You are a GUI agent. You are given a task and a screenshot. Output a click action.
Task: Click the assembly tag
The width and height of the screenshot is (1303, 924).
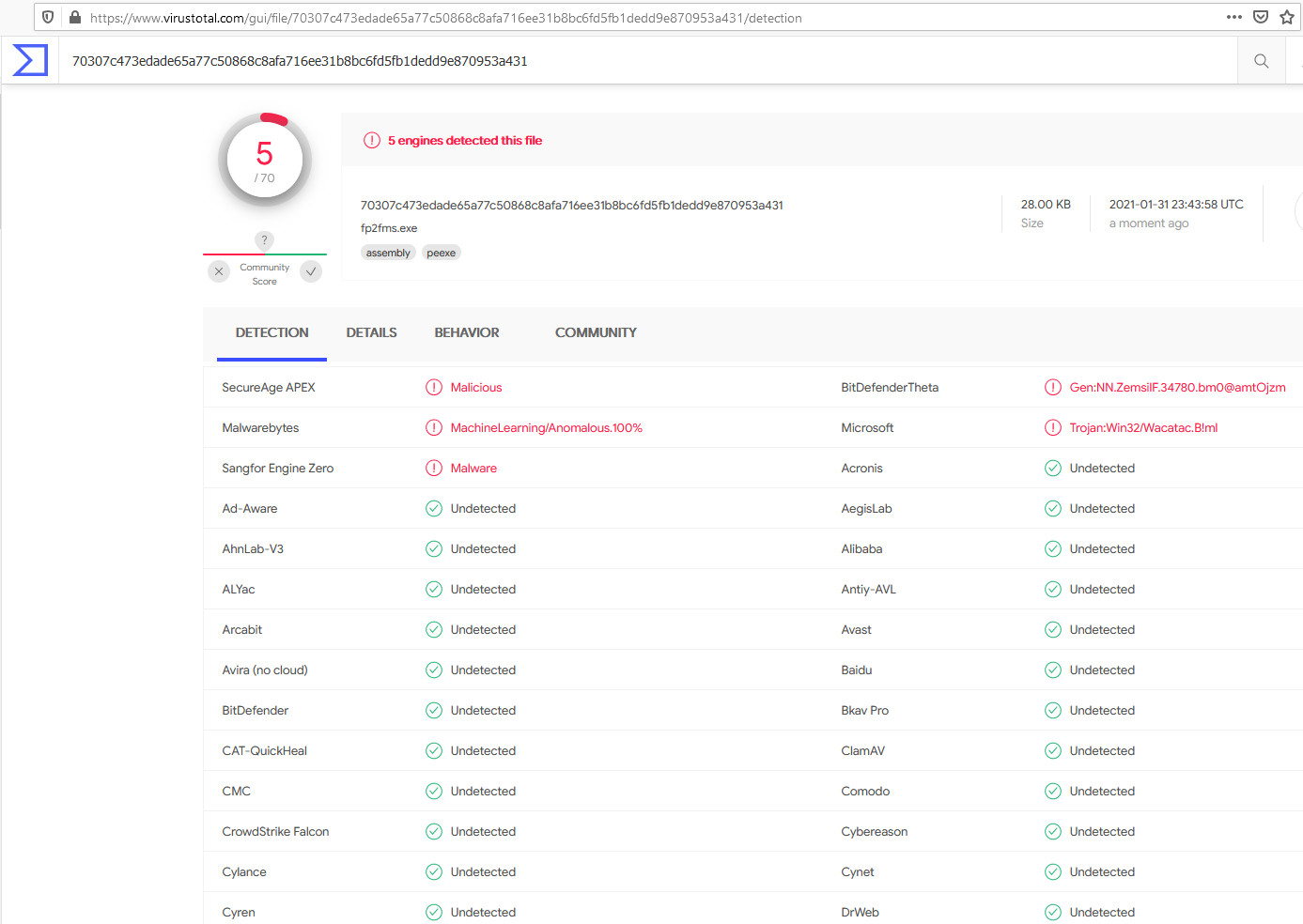tap(388, 253)
